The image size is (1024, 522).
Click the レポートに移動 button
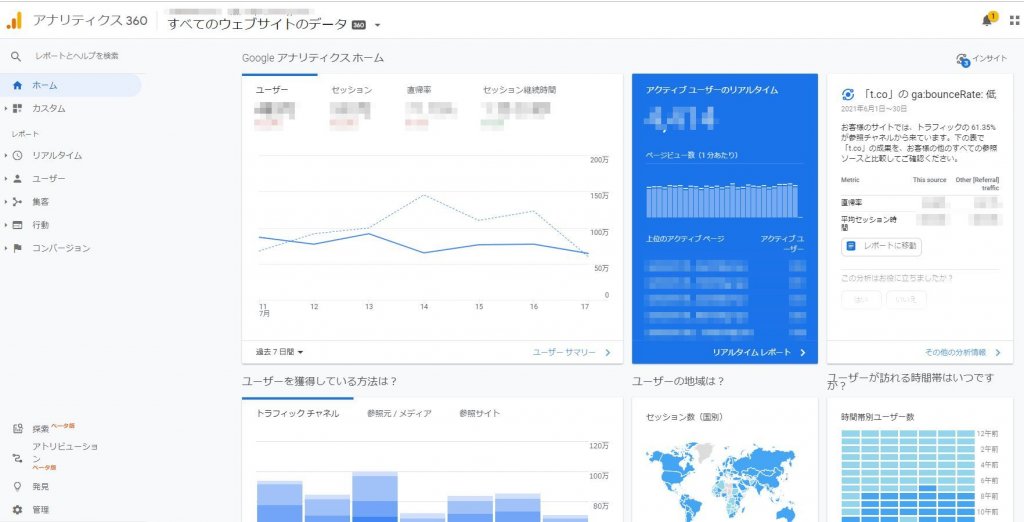(882, 246)
